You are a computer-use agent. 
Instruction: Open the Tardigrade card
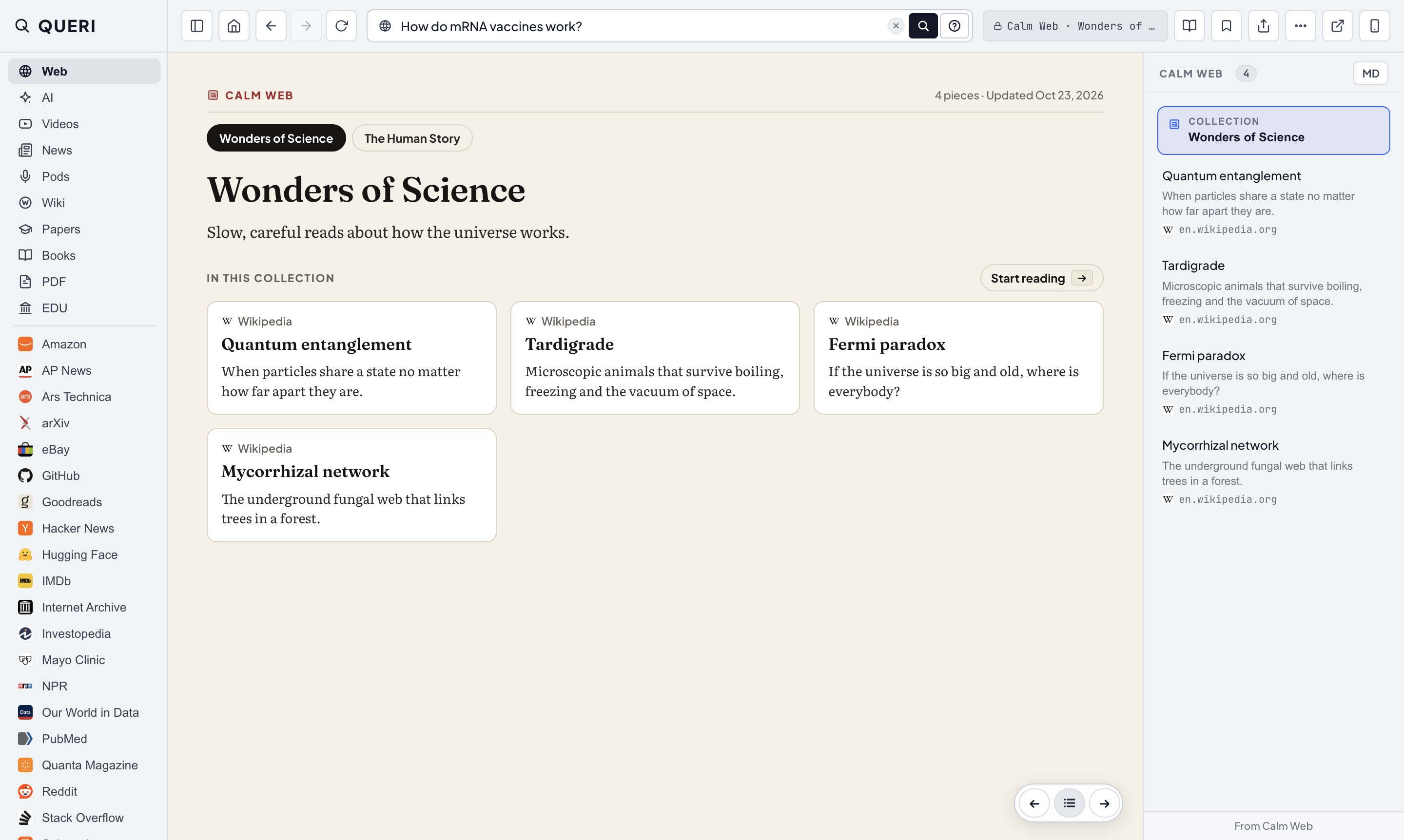pyautogui.click(x=655, y=358)
